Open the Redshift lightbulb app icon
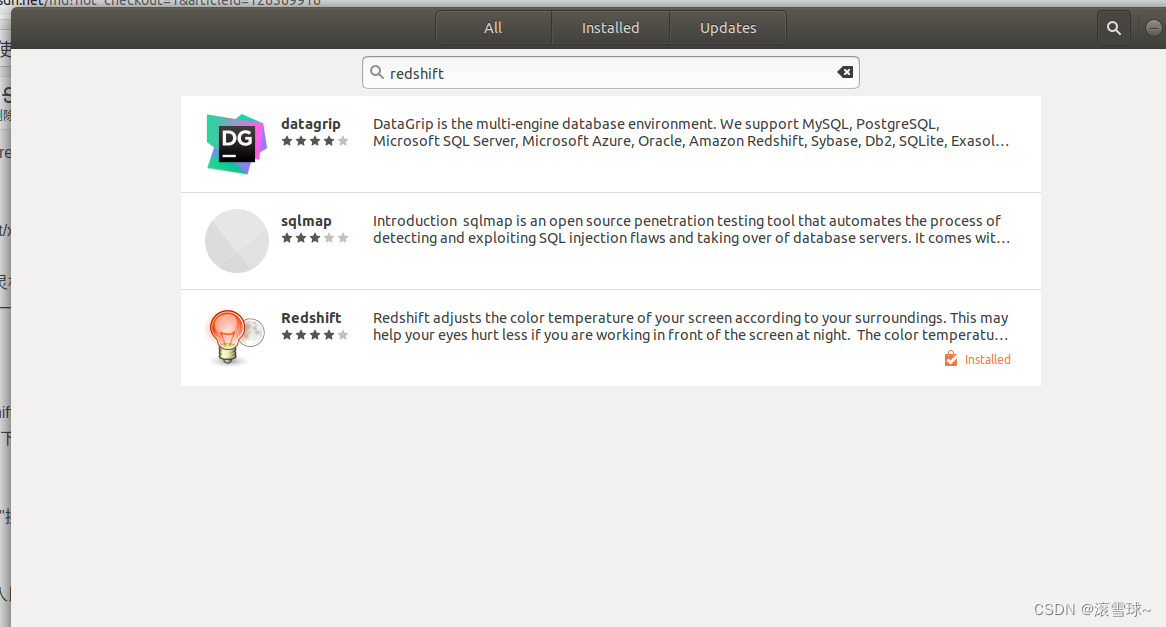Viewport: 1166px width, 627px height. coord(236,337)
